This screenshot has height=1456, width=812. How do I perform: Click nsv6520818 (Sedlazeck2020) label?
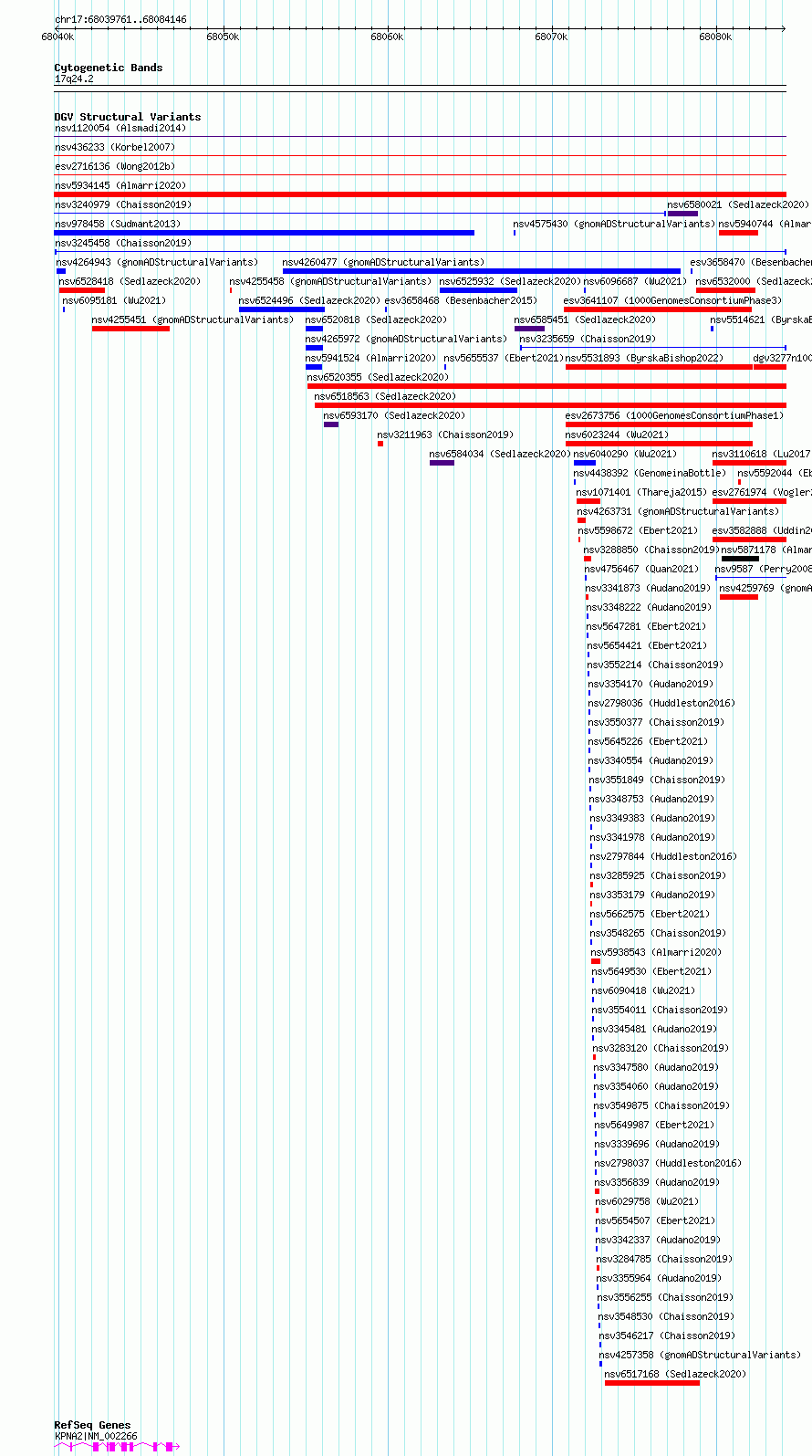pyautogui.click(x=376, y=319)
